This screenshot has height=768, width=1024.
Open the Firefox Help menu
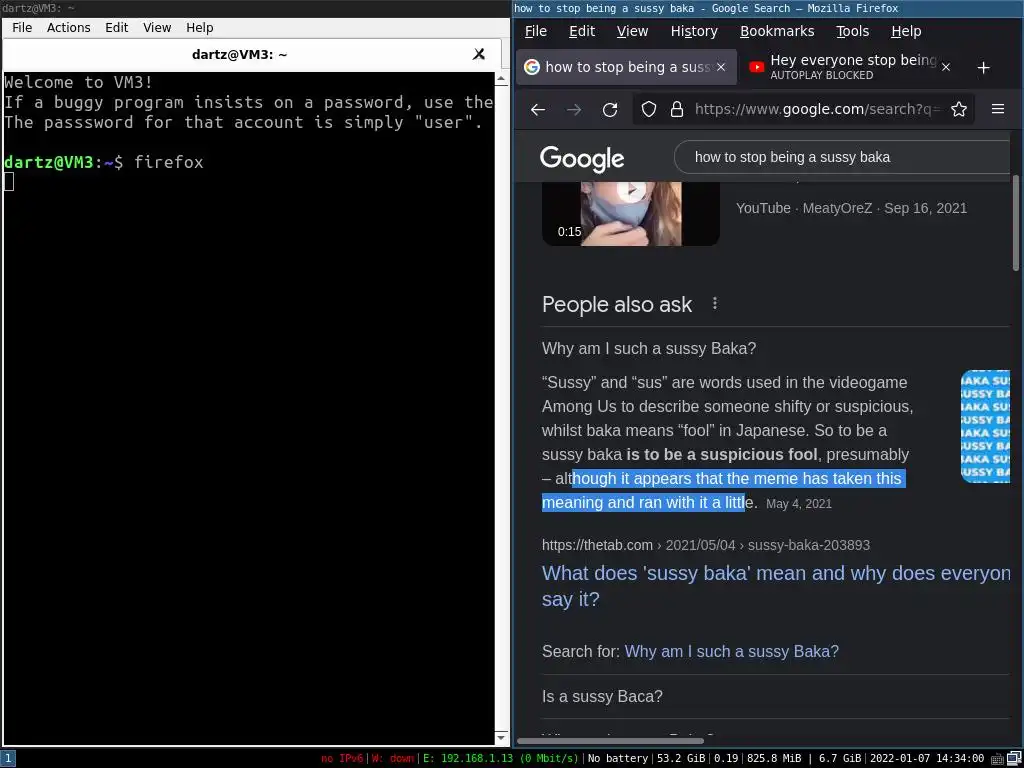(906, 31)
